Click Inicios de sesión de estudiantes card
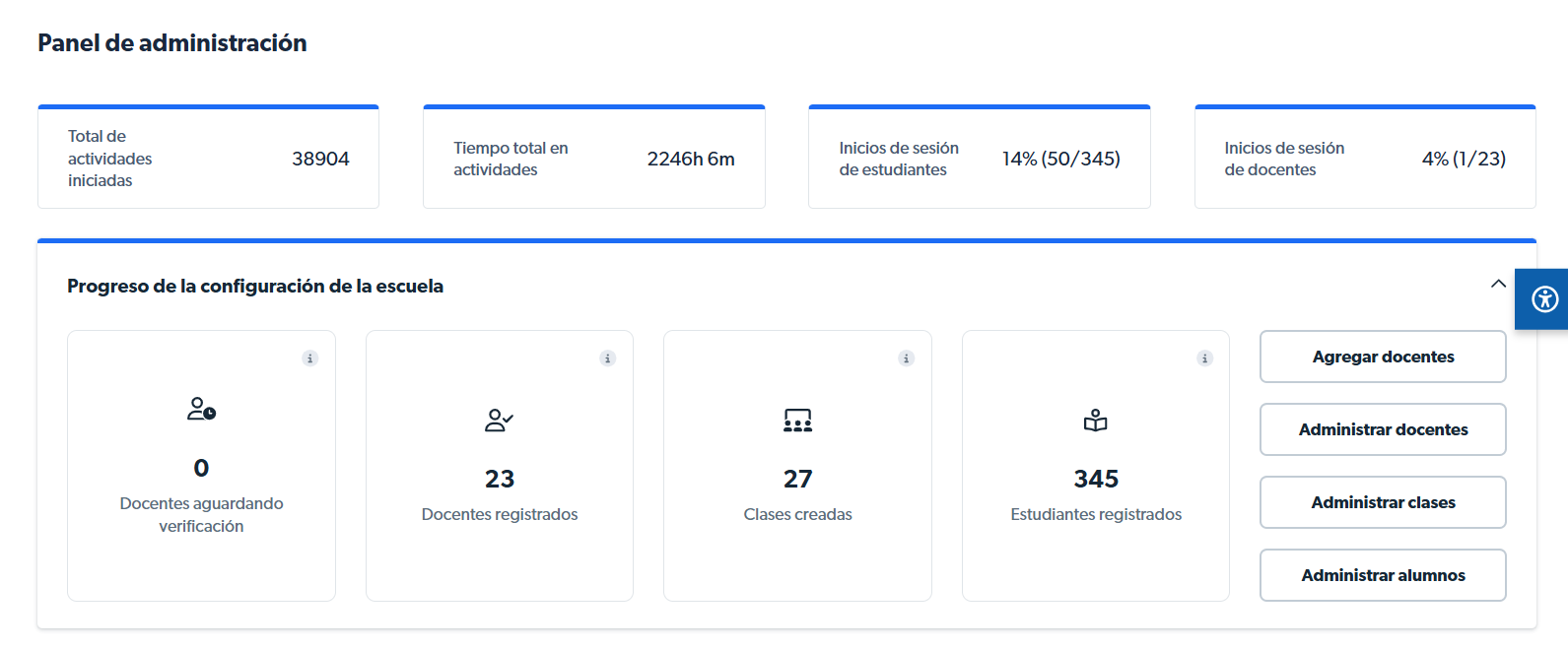This screenshot has height=650, width=1568. (x=979, y=159)
